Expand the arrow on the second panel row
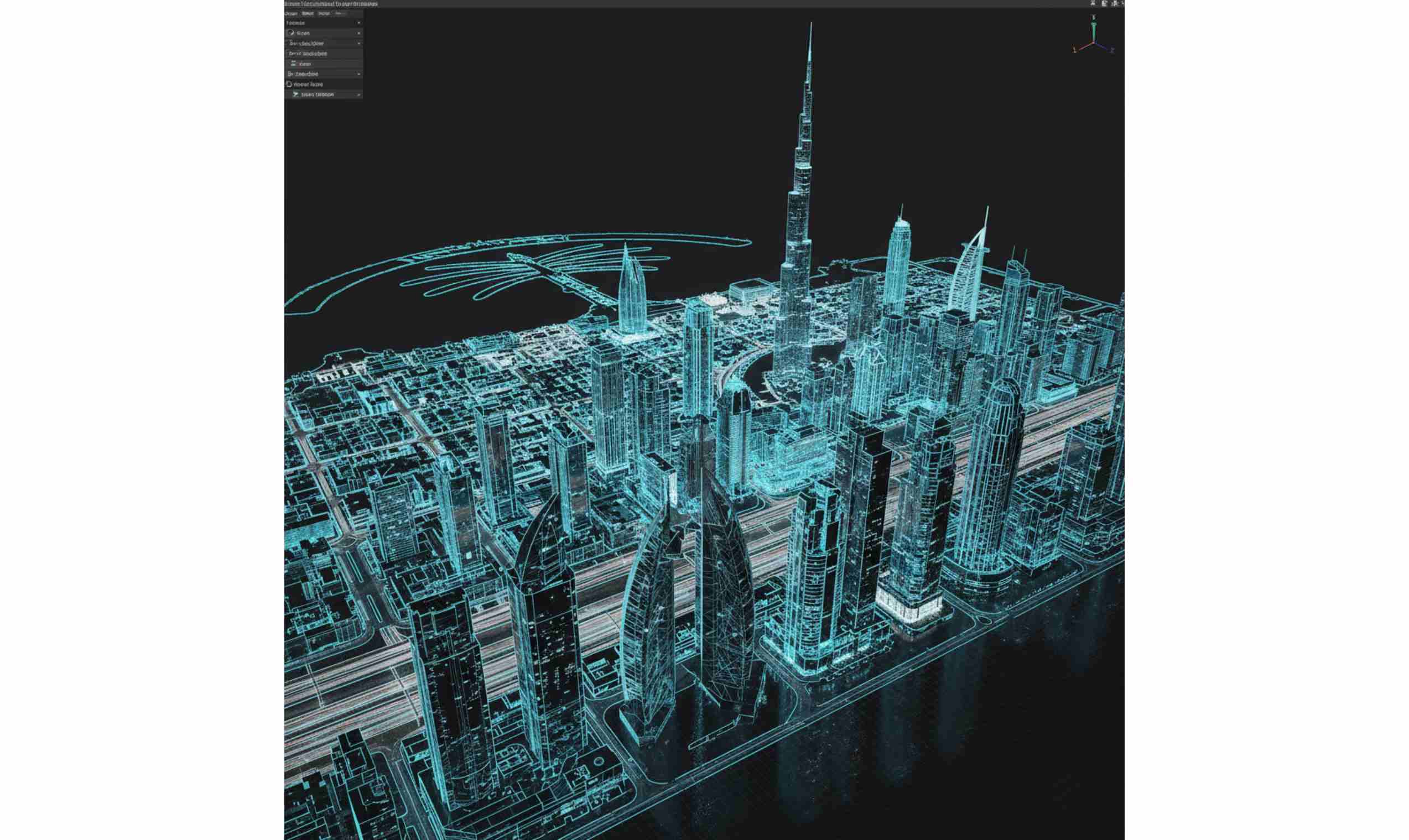Viewport: 1409px width, 840px height. point(358,33)
